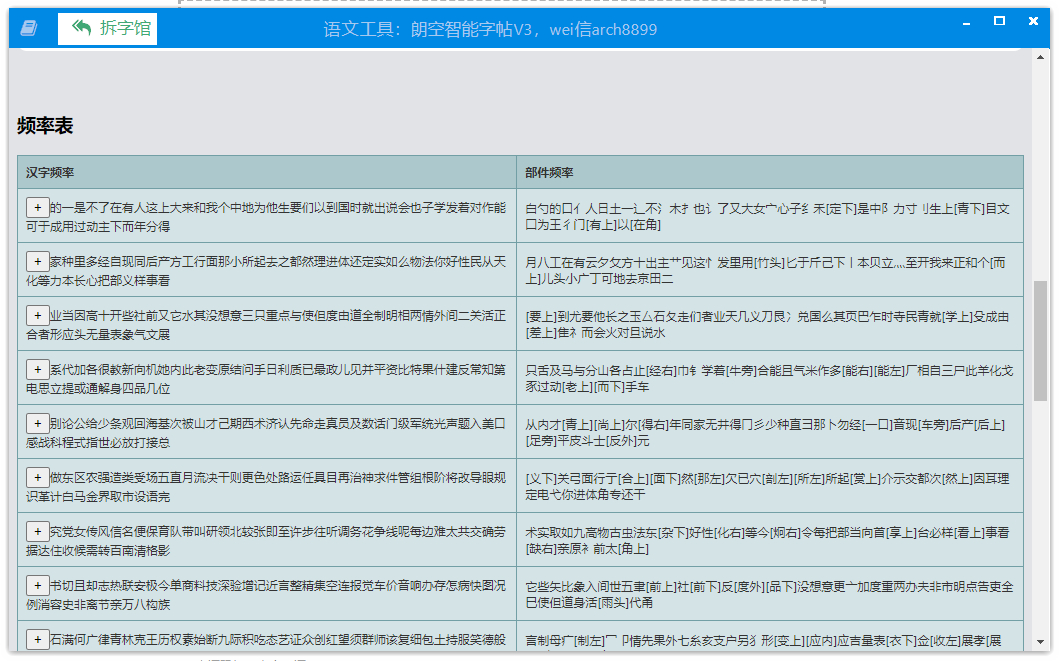Select component cell starting 月八工在有
The width and height of the screenshot is (1059, 661).
[x=770, y=270]
